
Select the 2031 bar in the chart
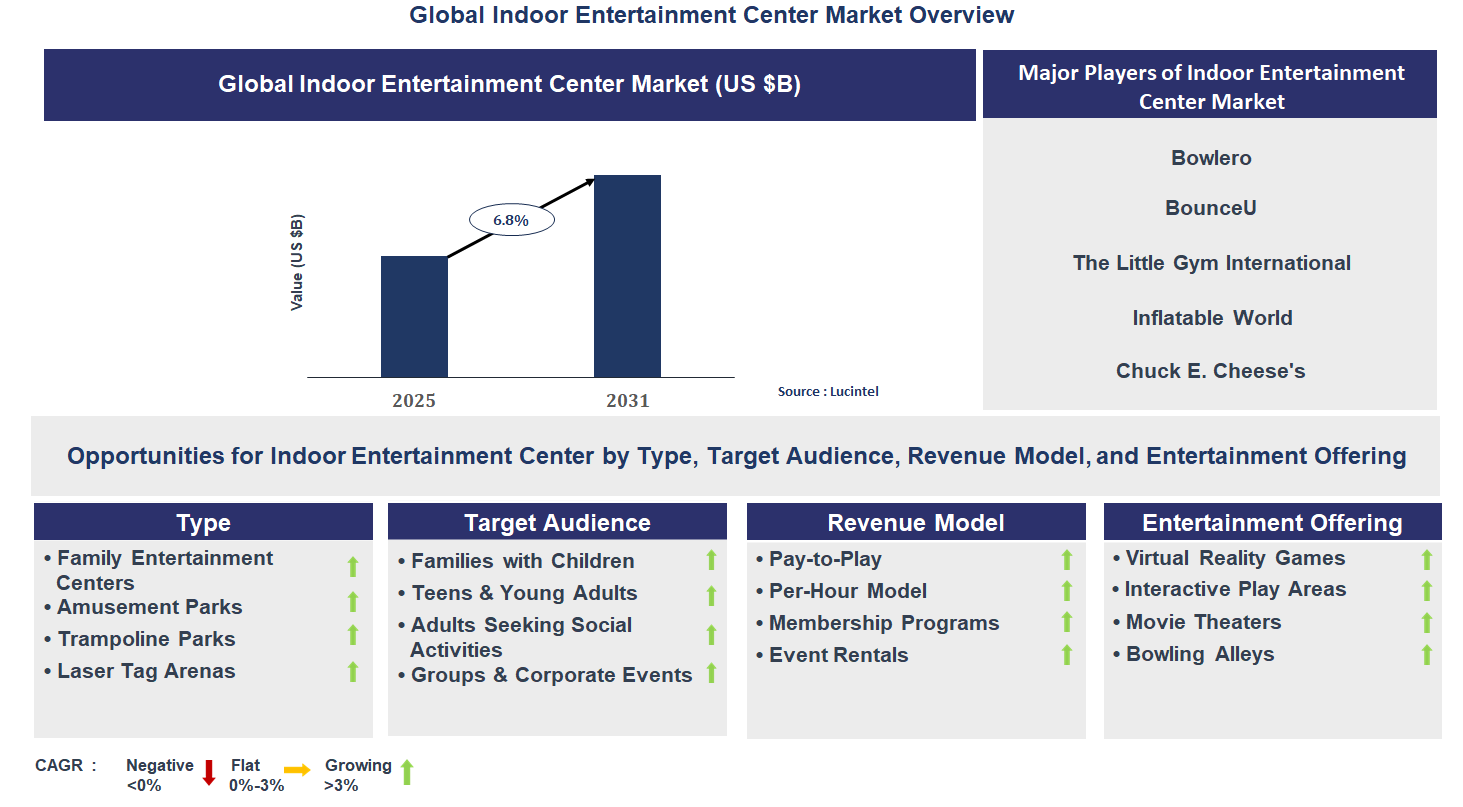[628, 275]
